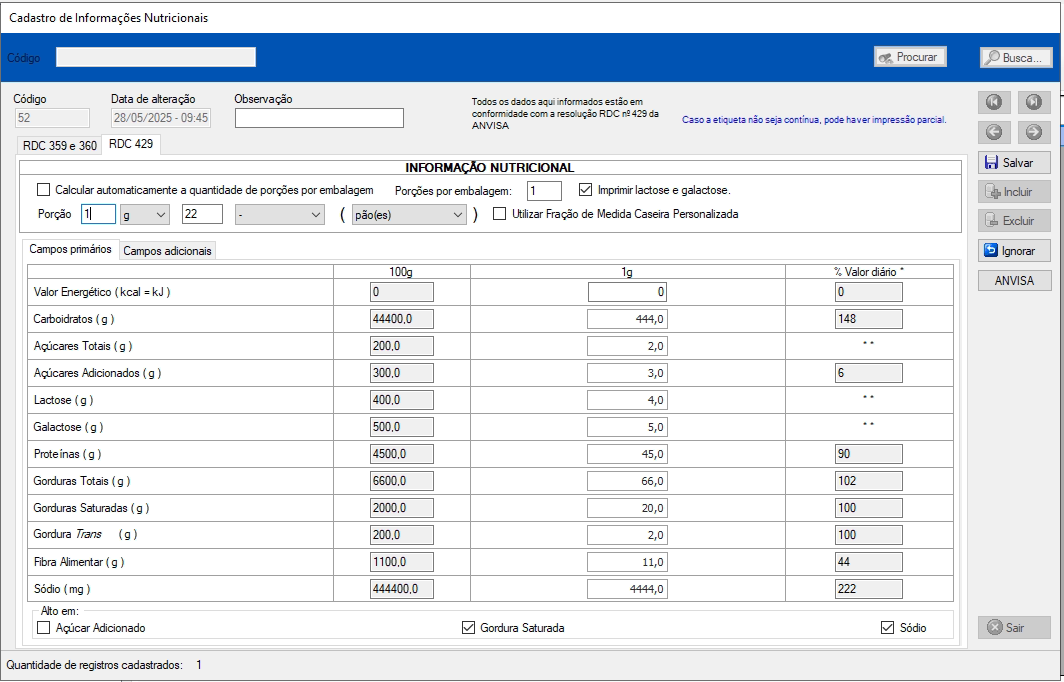Open the ANVISA button
The height and width of the screenshot is (682, 1064).
pos(1014,280)
